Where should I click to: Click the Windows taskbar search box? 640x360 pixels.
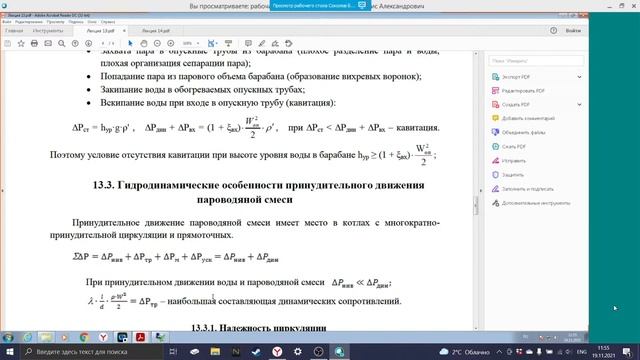tap(91, 352)
